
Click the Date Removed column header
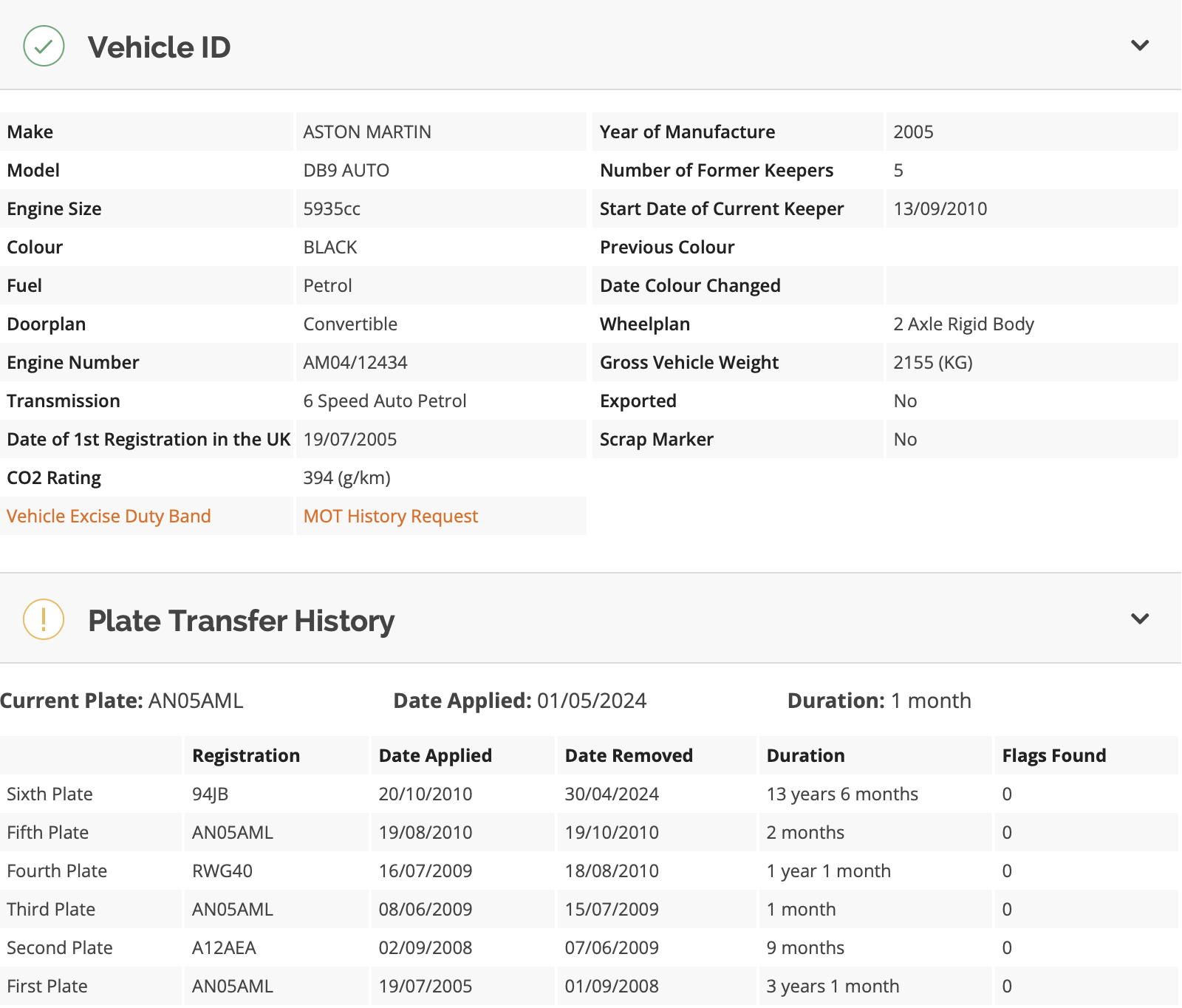point(629,755)
